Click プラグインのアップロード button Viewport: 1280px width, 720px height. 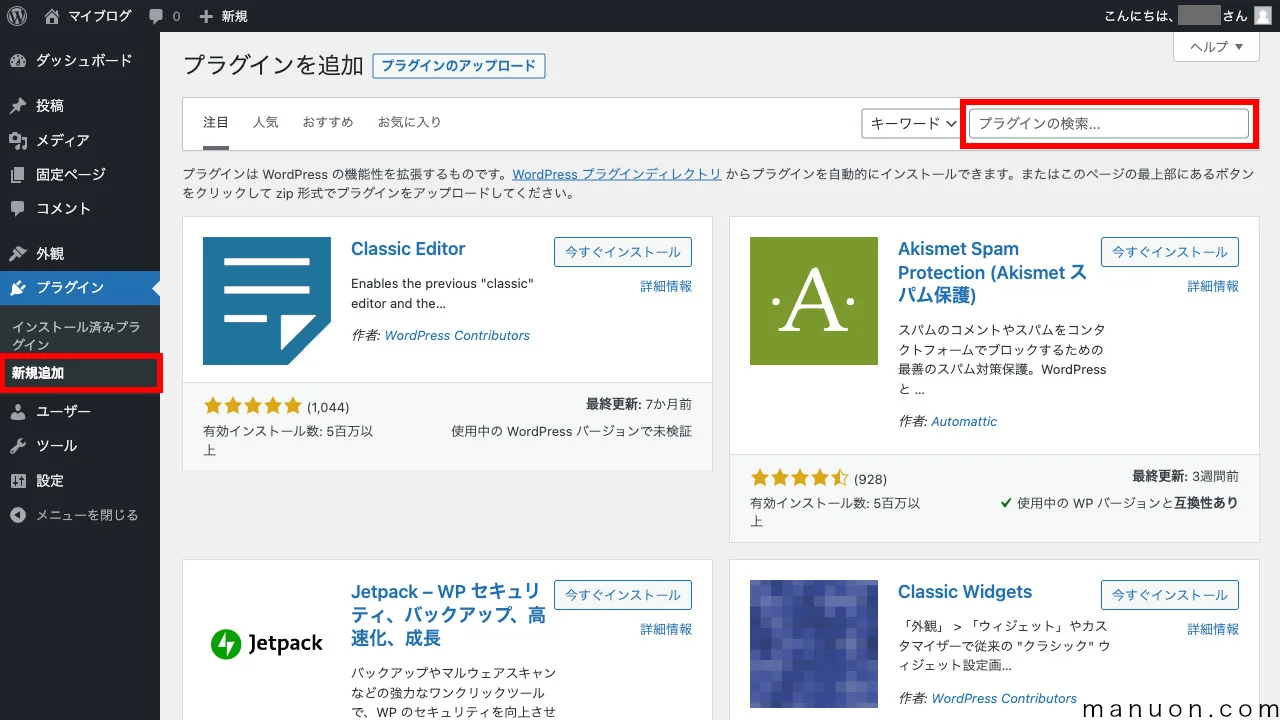(459, 66)
